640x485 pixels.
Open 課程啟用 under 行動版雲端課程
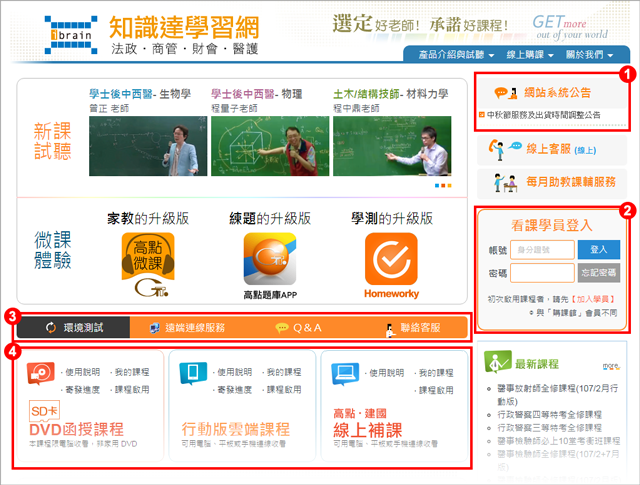[x=284, y=390]
